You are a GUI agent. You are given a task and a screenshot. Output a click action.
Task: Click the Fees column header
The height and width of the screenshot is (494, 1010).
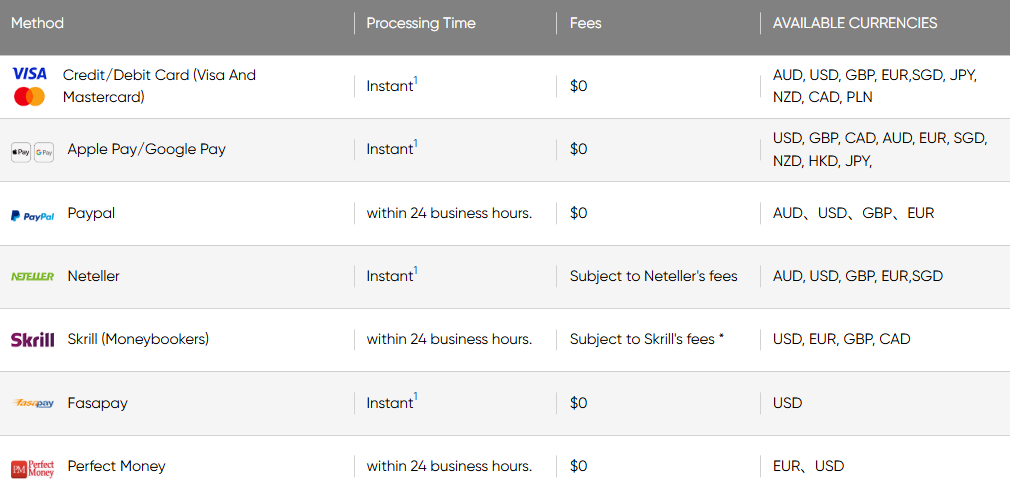click(586, 23)
